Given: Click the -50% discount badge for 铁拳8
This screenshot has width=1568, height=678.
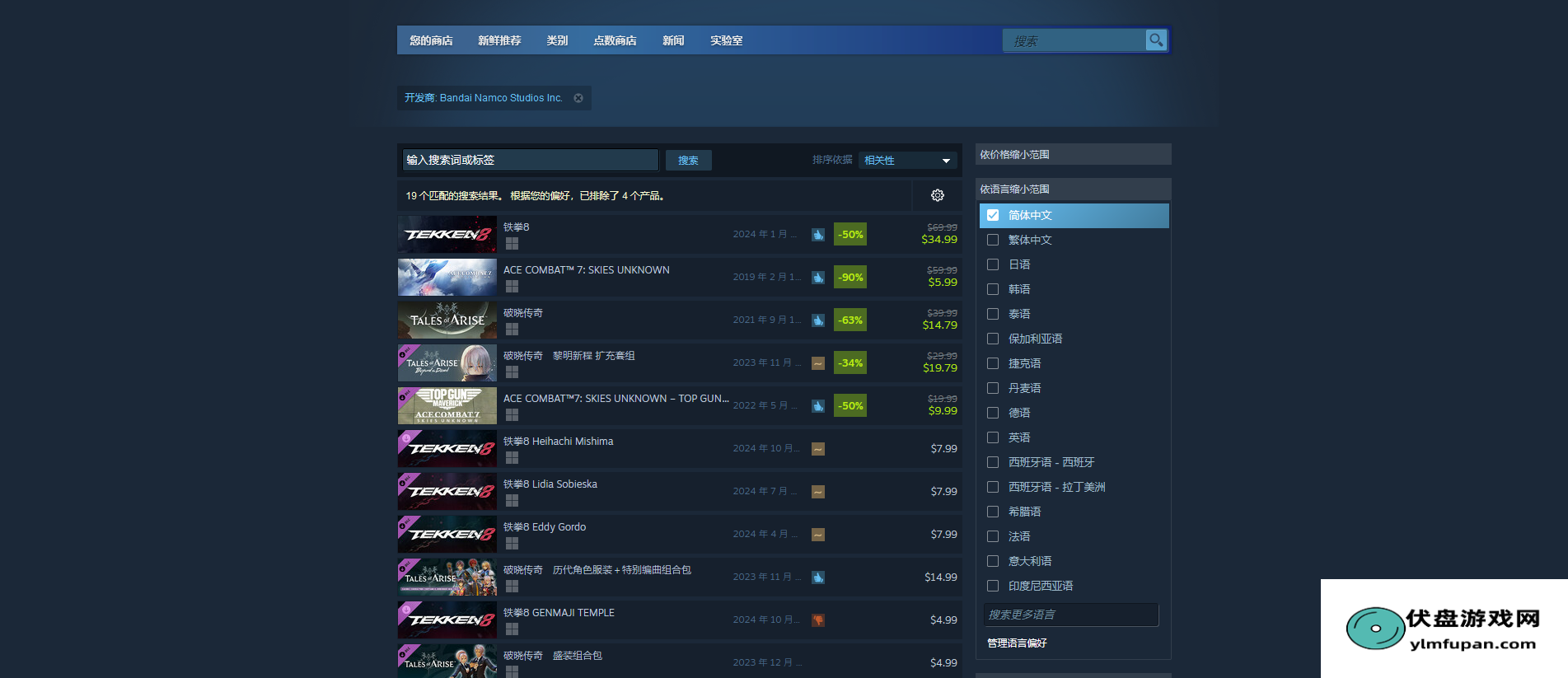Looking at the screenshot, I should [x=850, y=235].
